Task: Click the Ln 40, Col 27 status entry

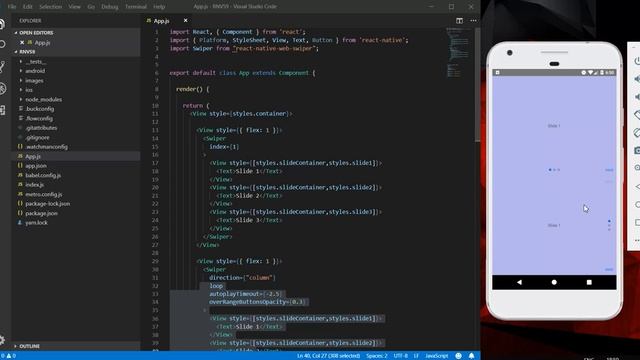Action: pyautogui.click(x=328, y=356)
